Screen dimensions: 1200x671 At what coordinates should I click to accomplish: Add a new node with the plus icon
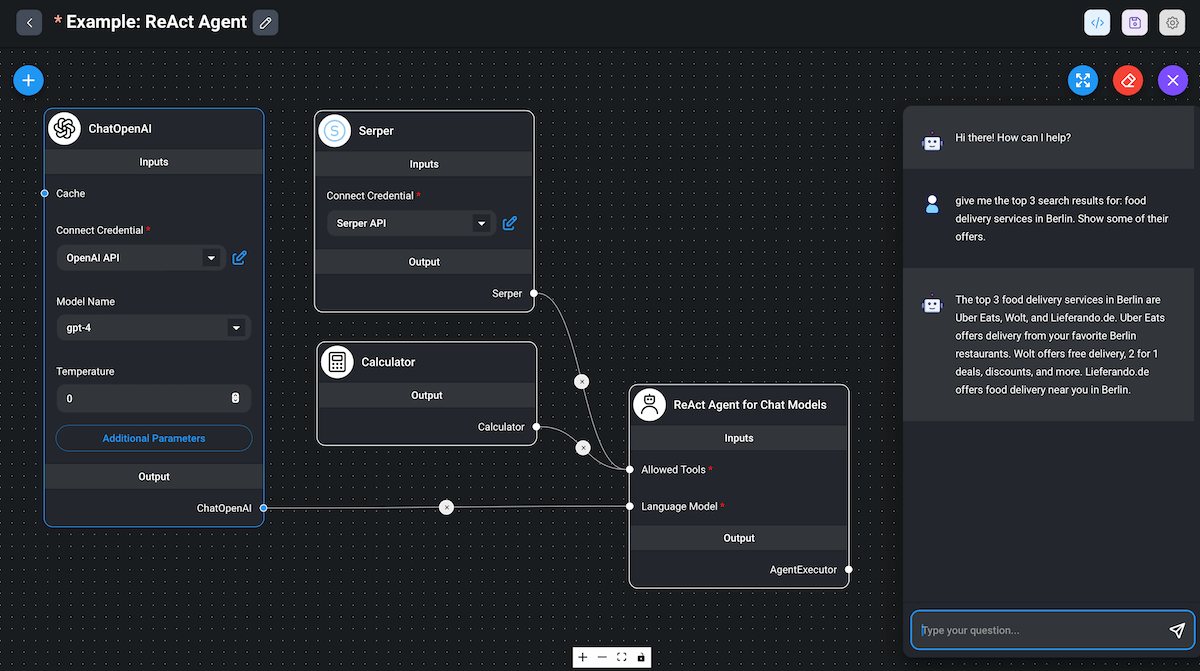(28, 80)
